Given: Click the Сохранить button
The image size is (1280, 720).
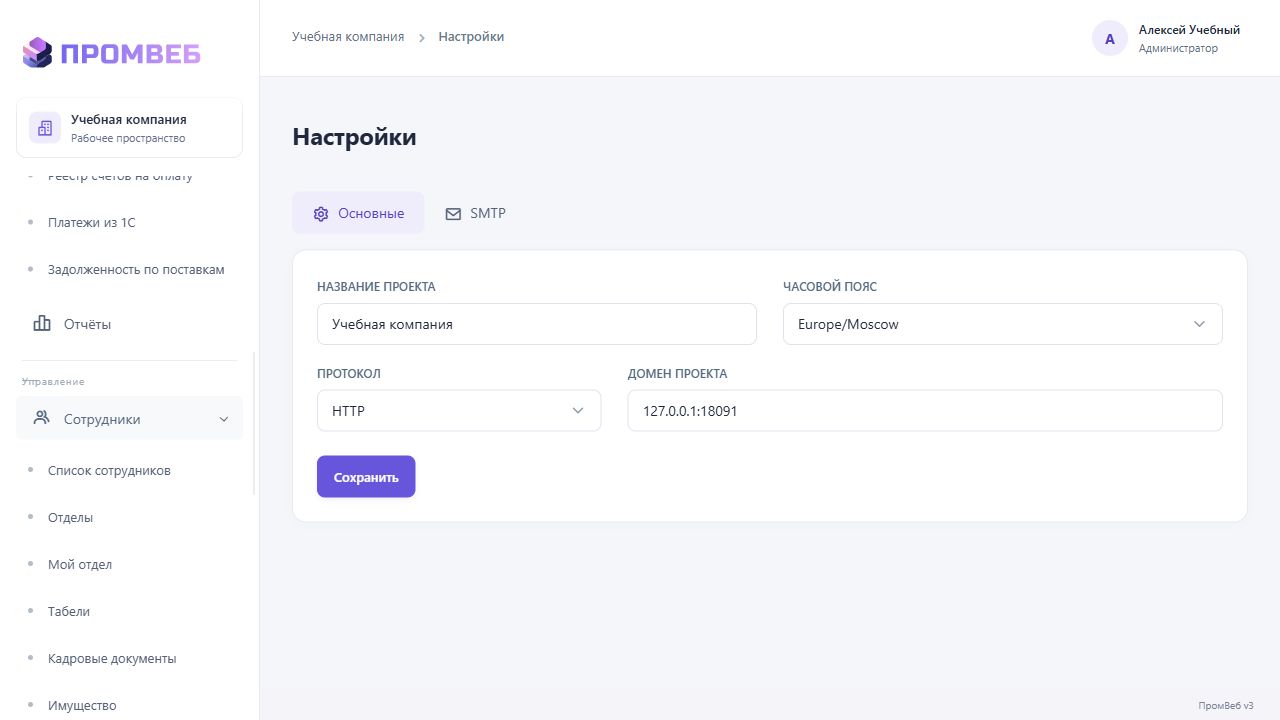Looking at the screenshot, I should pos(366,477).
